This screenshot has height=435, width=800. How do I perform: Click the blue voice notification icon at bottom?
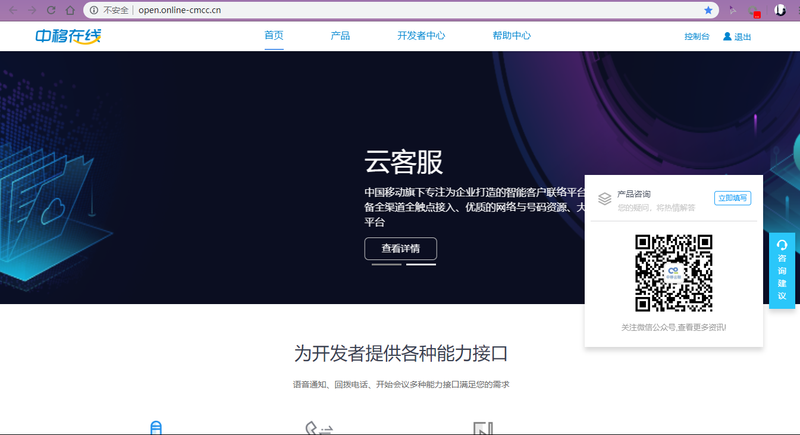155,428
